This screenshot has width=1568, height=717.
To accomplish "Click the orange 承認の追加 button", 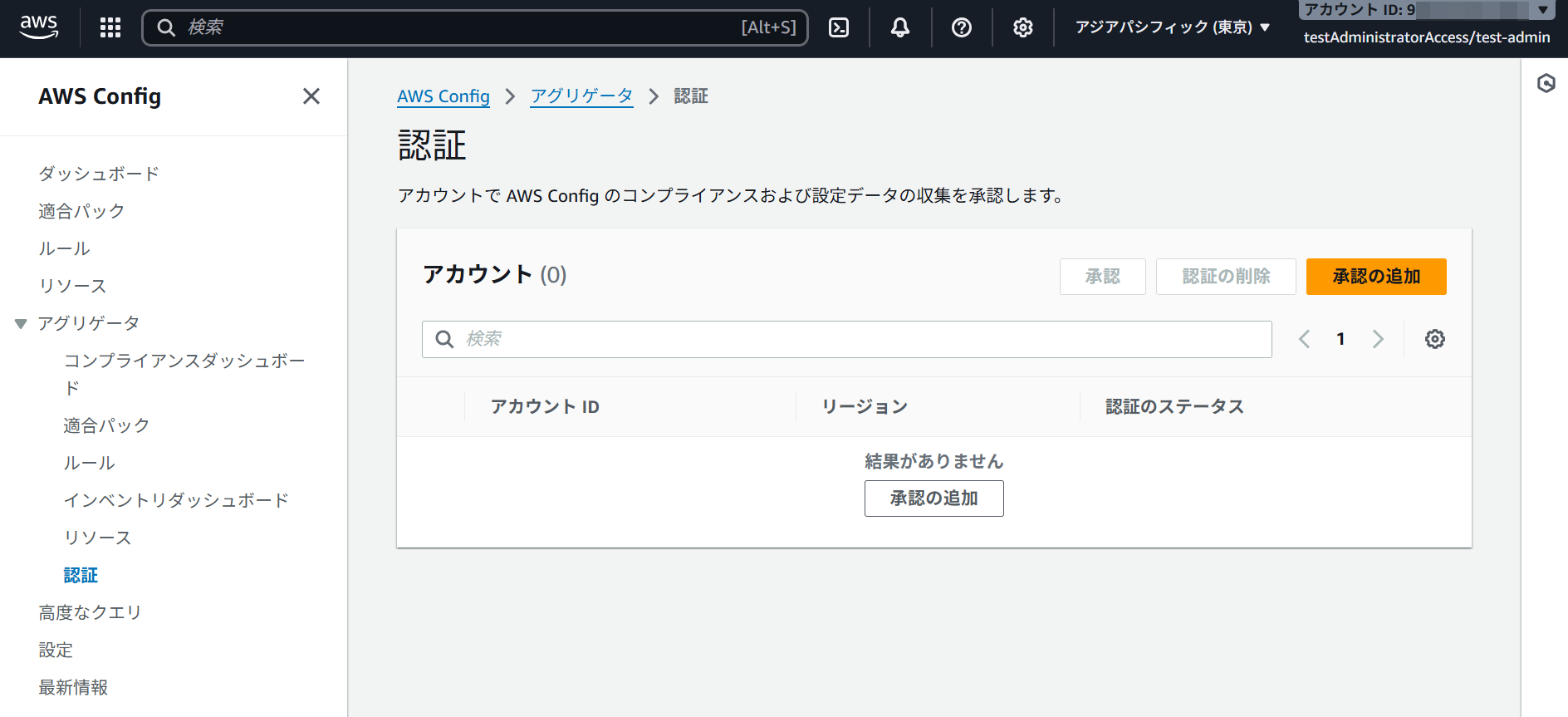I will coord(1375,277).
